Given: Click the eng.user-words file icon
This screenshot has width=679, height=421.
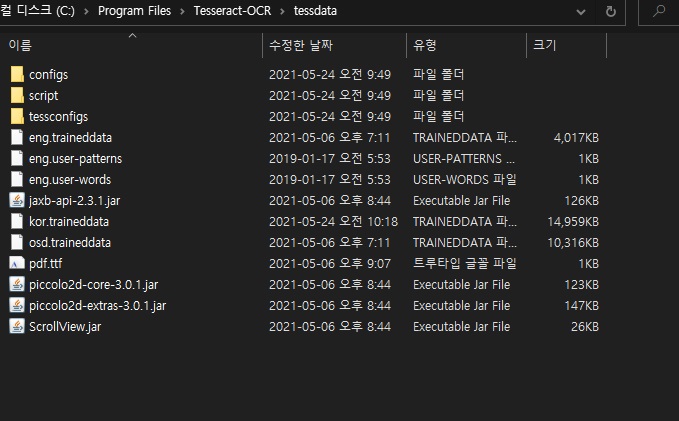Looking at the screenshot, I should pos(17,179).
